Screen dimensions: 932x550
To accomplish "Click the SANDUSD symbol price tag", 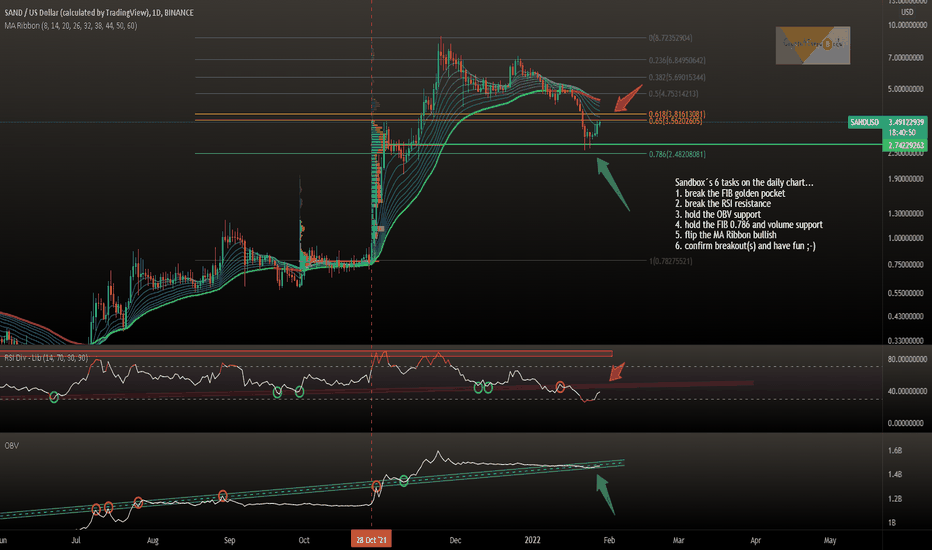I will click(x=864, y=122).
